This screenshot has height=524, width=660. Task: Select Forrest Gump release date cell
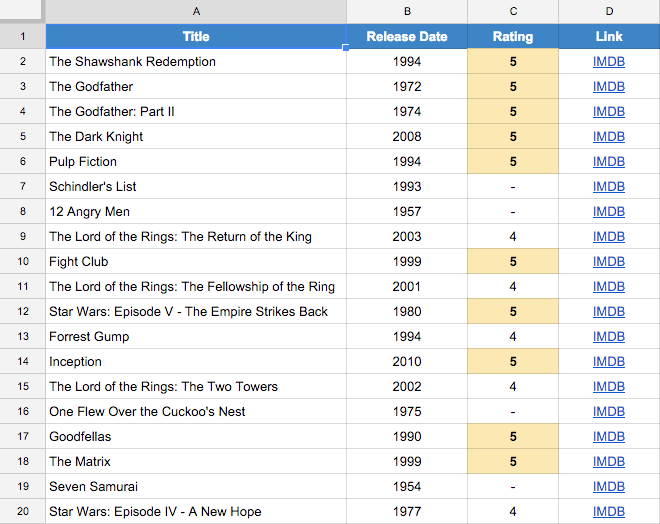click(407, 337)
